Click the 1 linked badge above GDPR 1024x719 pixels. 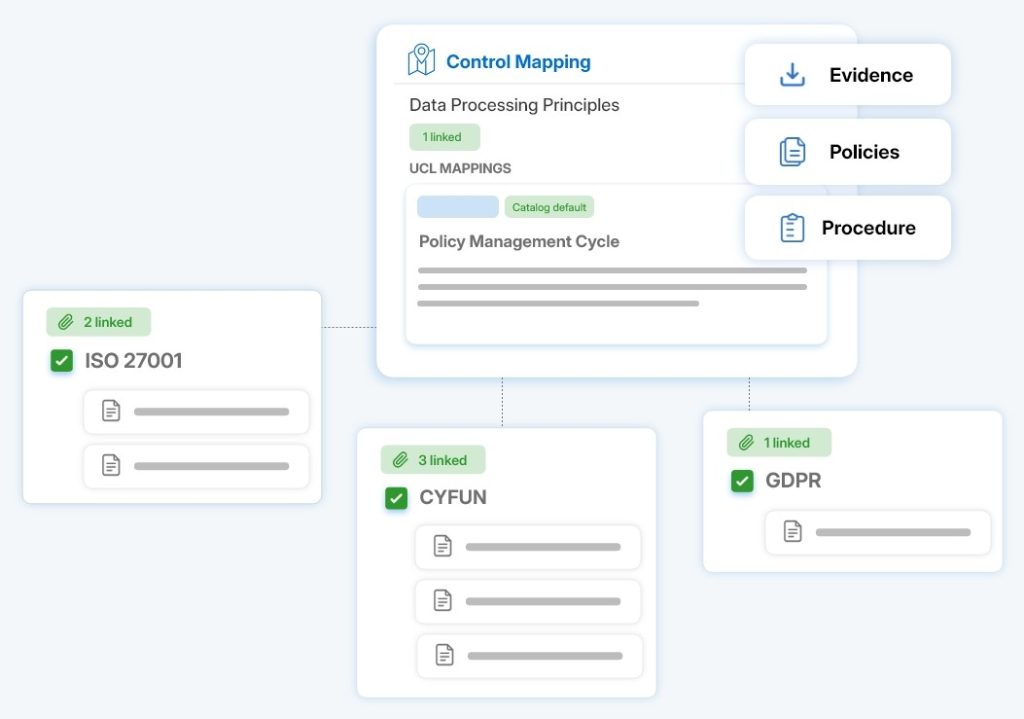point(779,443)
